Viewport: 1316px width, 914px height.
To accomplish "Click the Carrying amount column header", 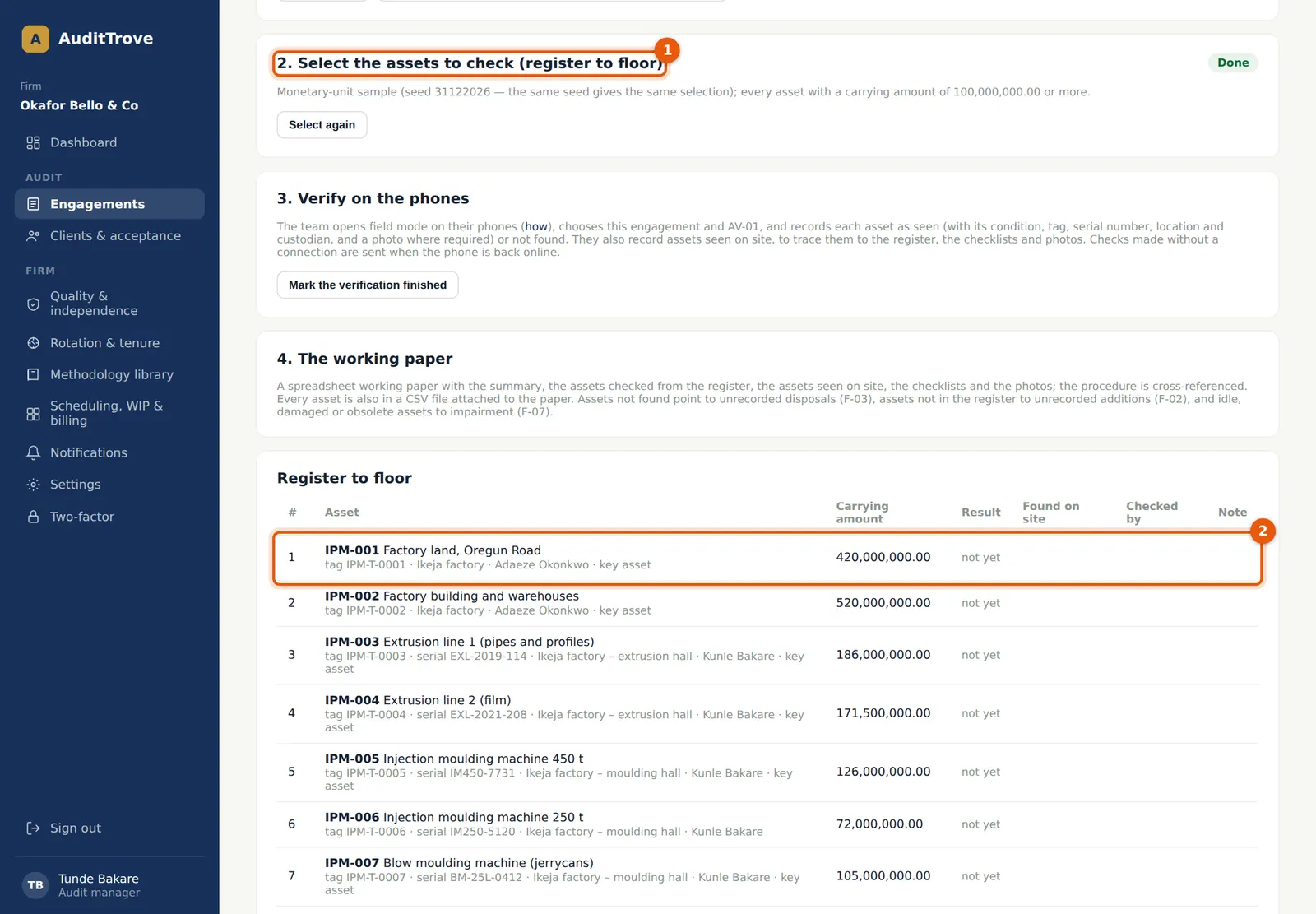I will tap(862, 513).
